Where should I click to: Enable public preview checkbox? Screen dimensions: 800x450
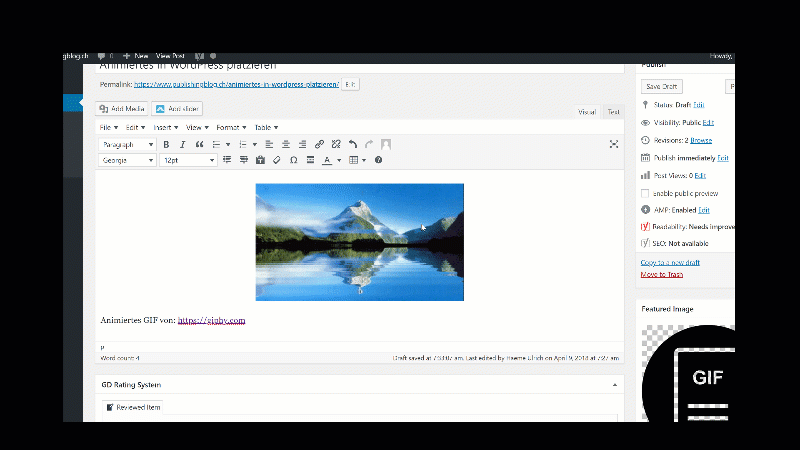click(x=645, y=193)
